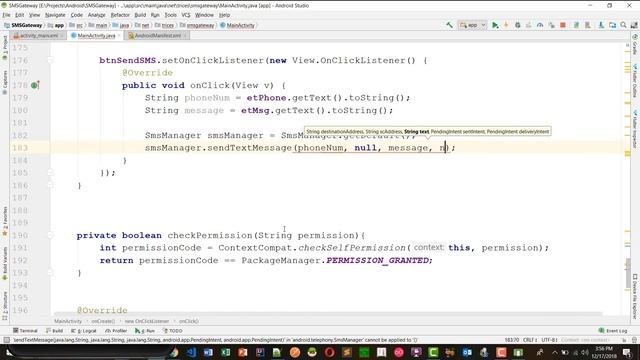Open the Build Variants side panel

click(x=5, y=263)
